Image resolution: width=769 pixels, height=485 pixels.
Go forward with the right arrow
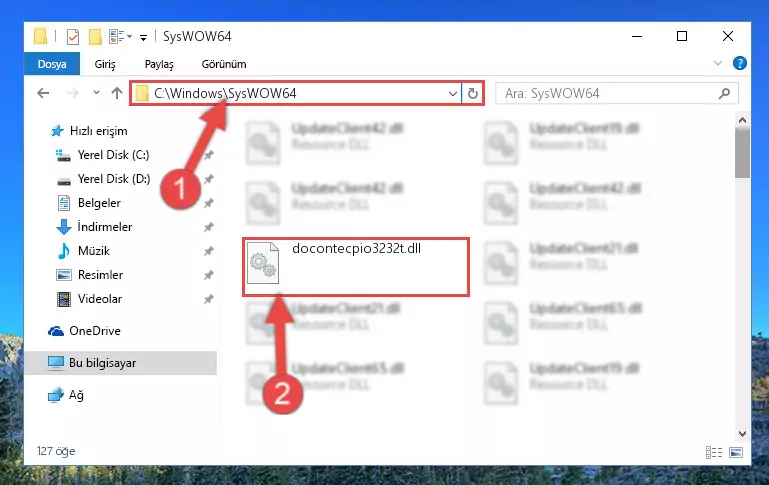point(72,93)
